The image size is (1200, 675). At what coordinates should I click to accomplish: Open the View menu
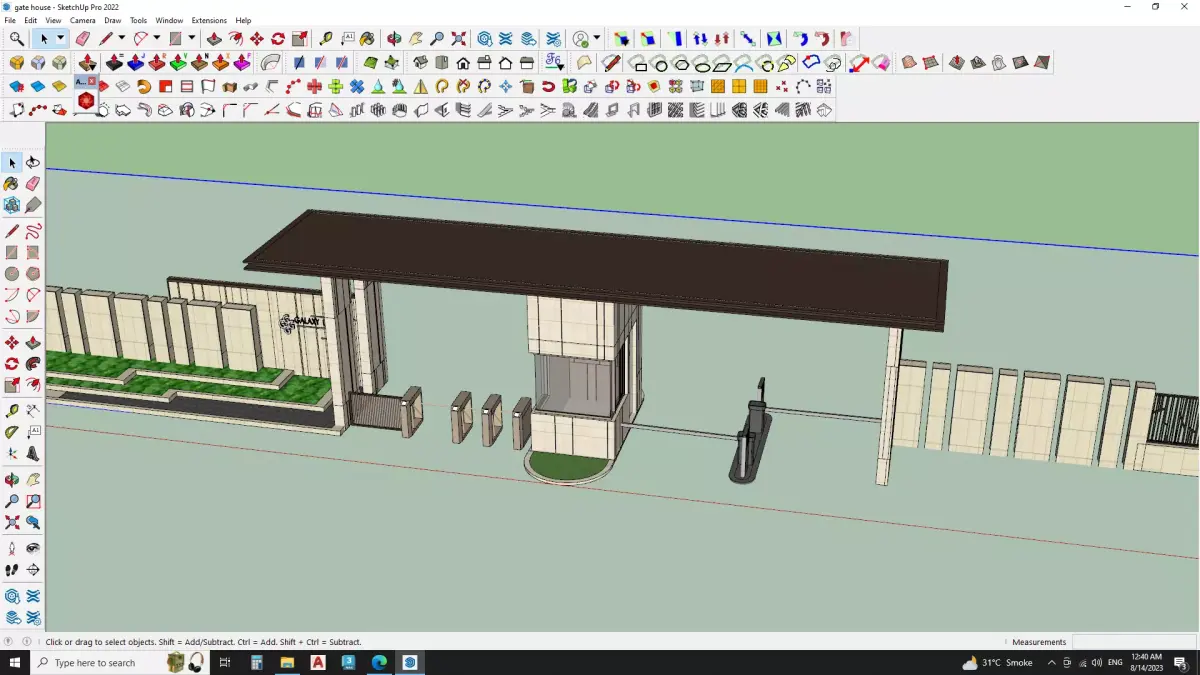53,20
